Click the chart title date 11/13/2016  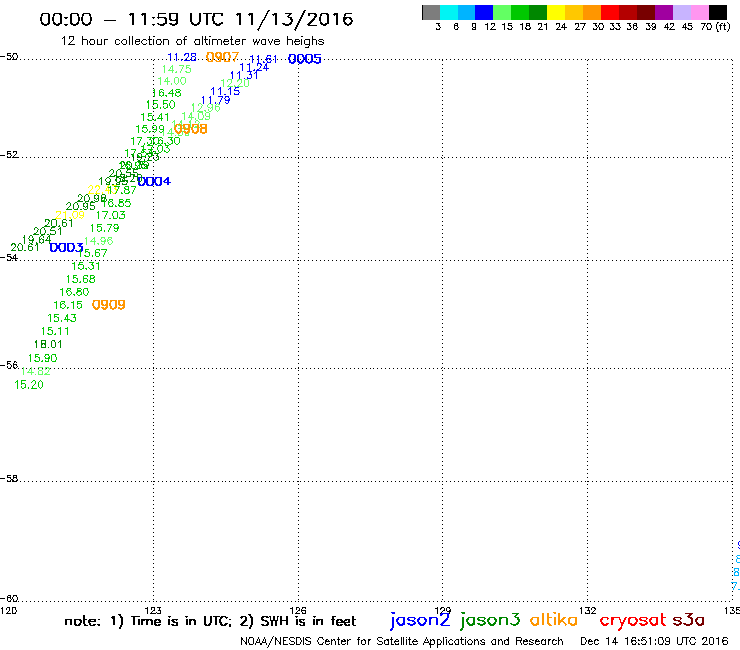point(294,19)
